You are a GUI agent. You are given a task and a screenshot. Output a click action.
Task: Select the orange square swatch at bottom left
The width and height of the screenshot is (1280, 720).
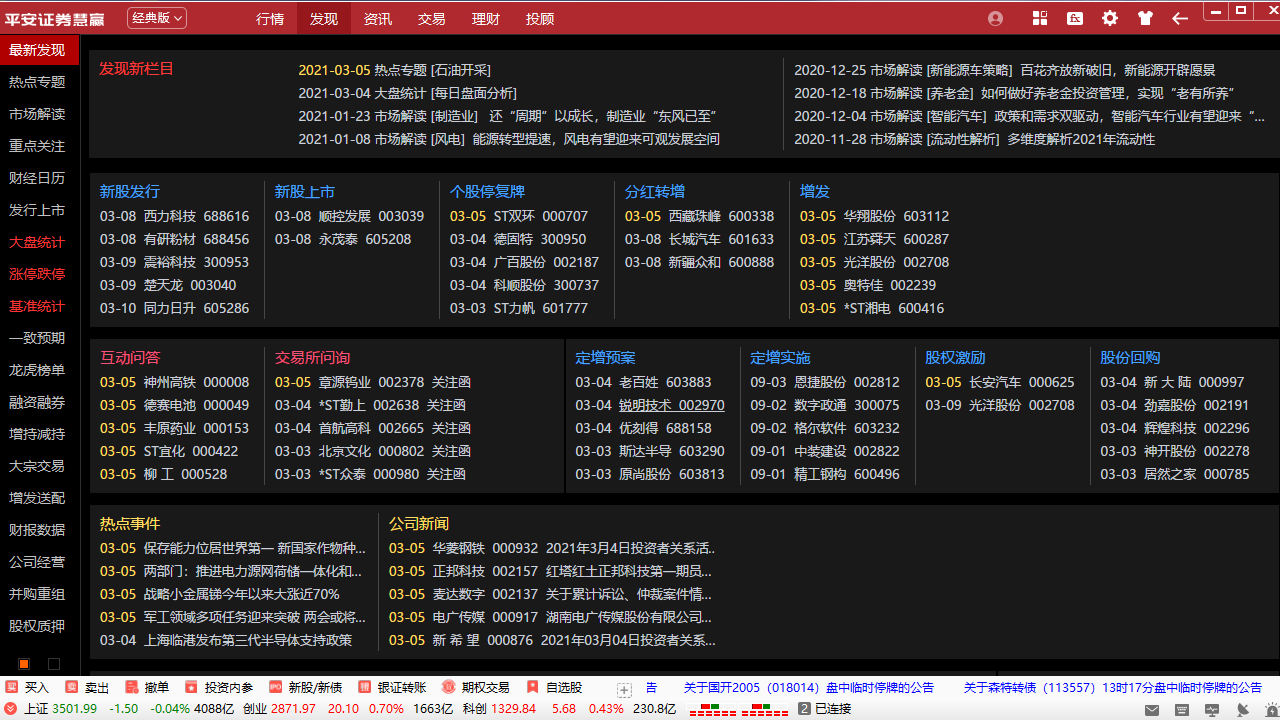pyautogui.click(x=24, y=663)
